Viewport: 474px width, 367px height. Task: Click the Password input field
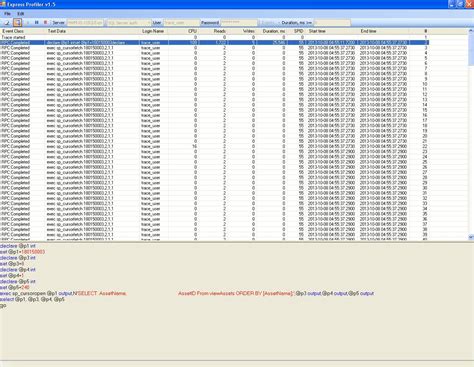pyautogui.click(x=239, y=23)
